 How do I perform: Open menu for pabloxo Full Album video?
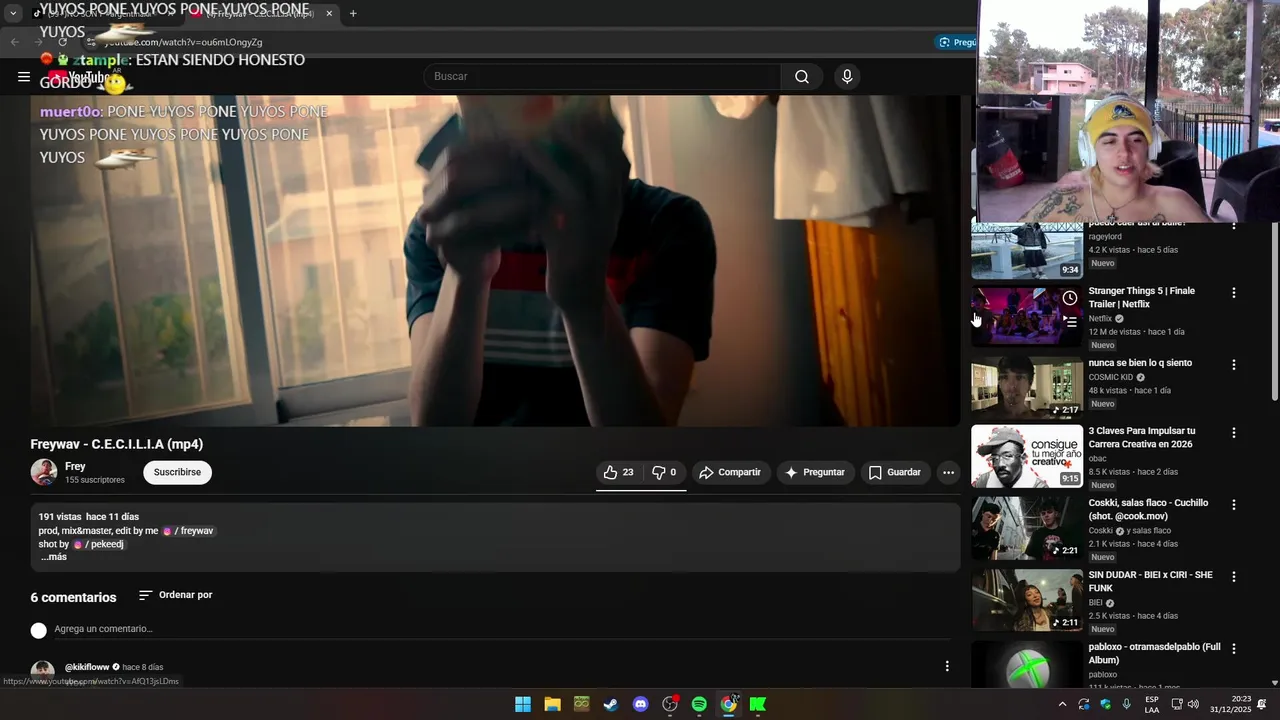pos(1233,649)
